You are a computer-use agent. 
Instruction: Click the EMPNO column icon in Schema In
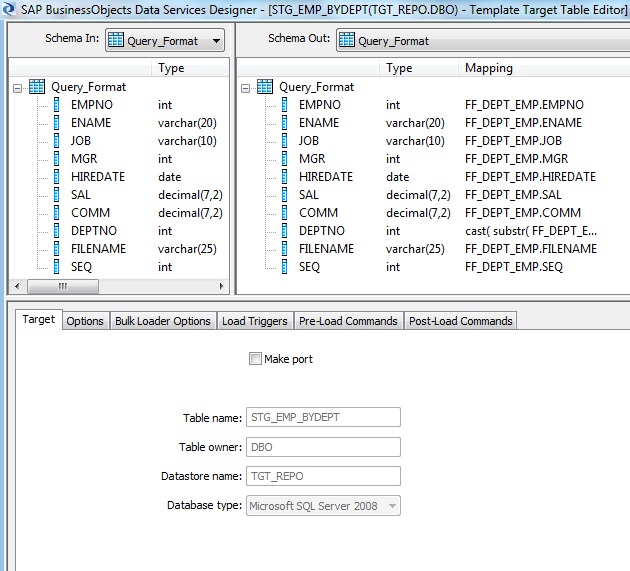pos(57,104)
